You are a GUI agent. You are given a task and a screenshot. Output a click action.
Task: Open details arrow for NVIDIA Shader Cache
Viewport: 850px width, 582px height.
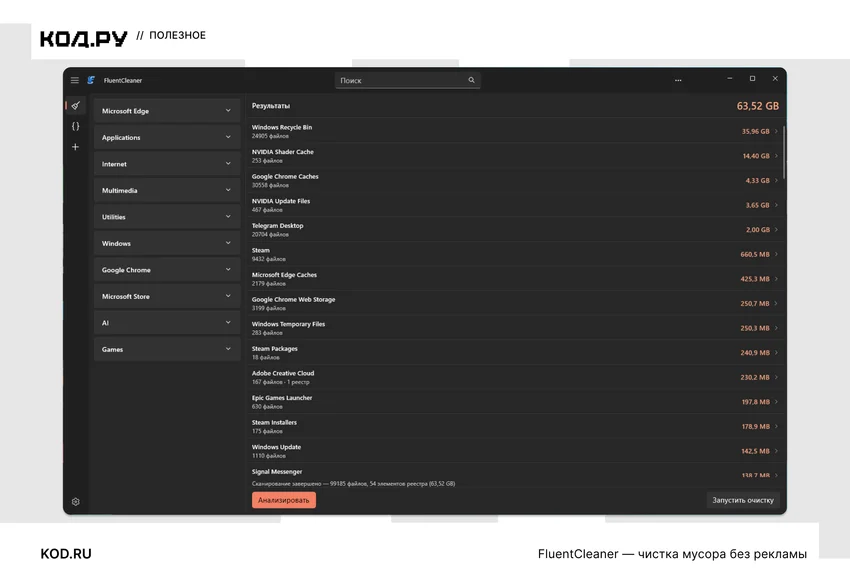(776, 156)
